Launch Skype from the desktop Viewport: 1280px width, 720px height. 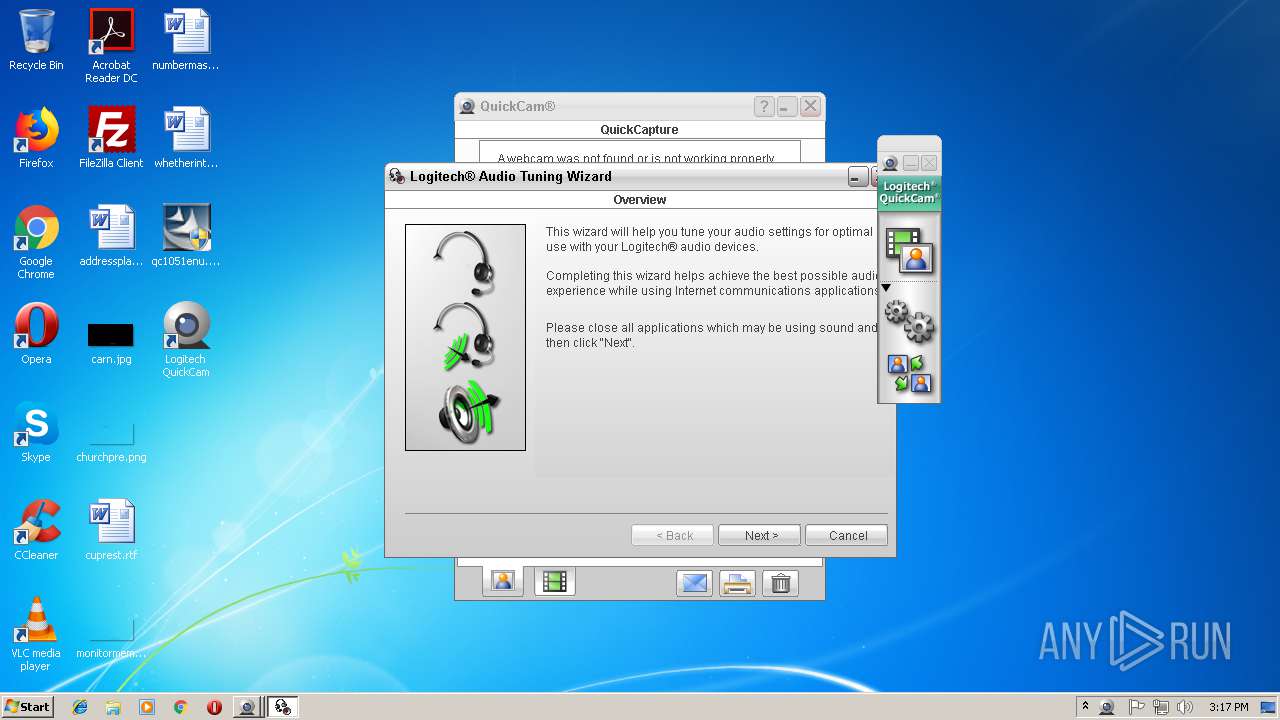(x=36, y=432)
